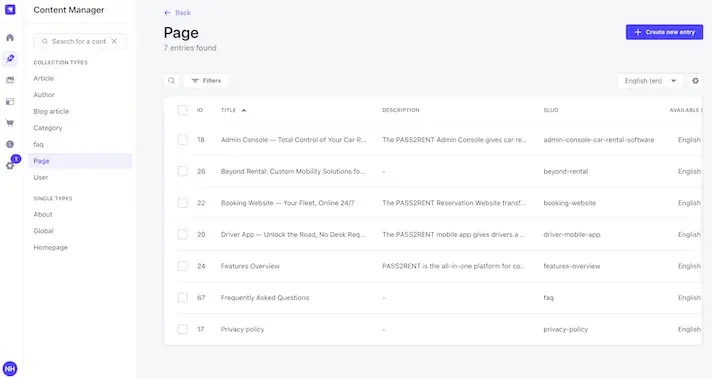Go Back via top link

[178, 13]
